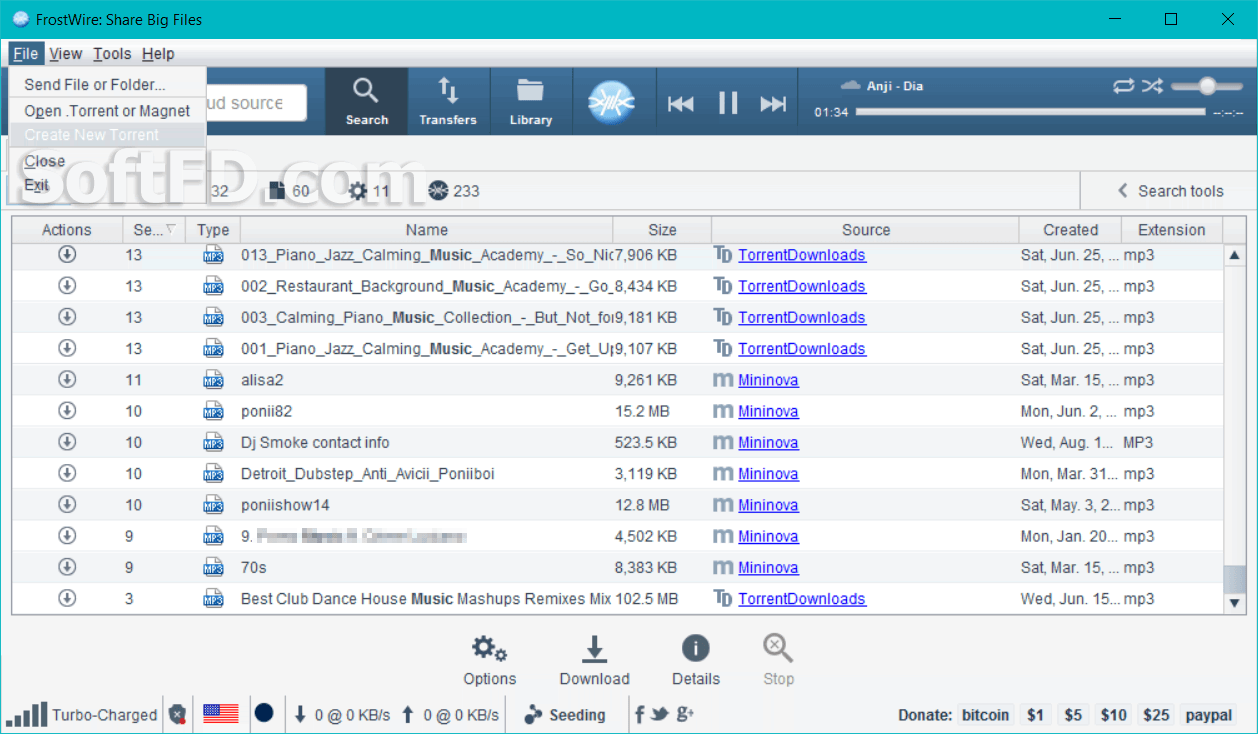Open the Mininova link for alisa2
Image resolution: width=1258 pixels, height=734 pixels.
pyautogui.click(x=768, y=380)
